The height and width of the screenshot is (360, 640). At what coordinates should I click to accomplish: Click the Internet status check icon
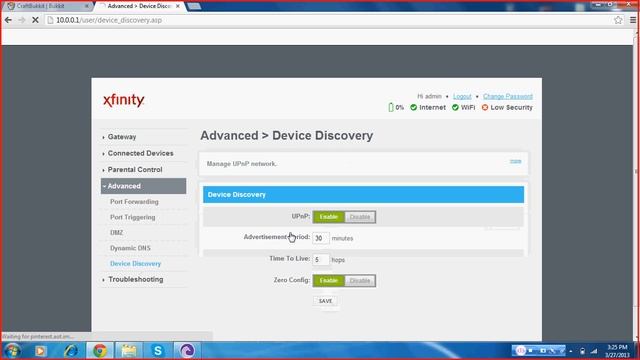click(413, 107)
